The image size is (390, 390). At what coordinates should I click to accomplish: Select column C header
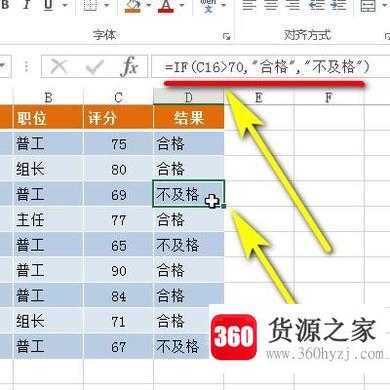tap(118, 98)
